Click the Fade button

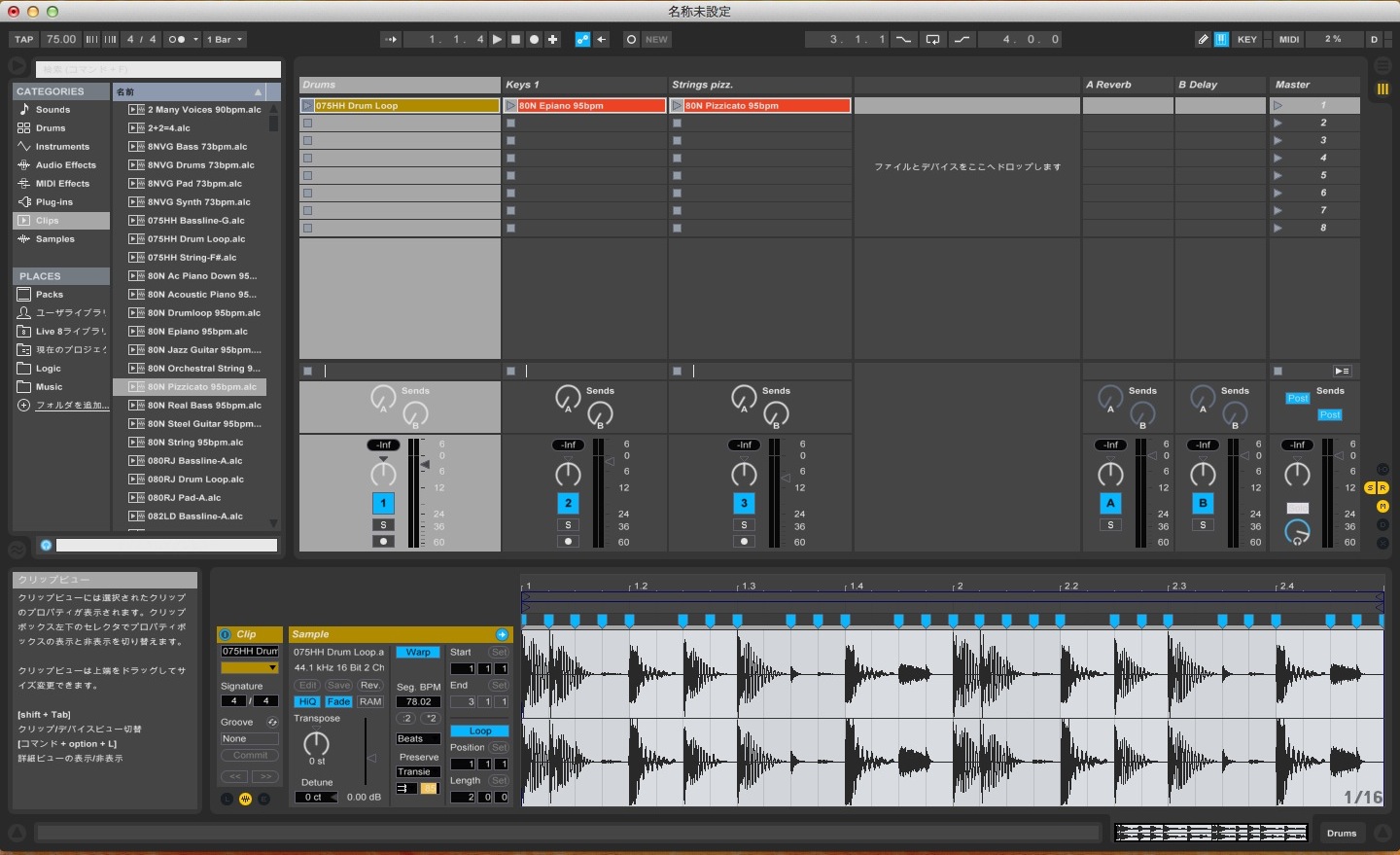click(x=338, y=702)
